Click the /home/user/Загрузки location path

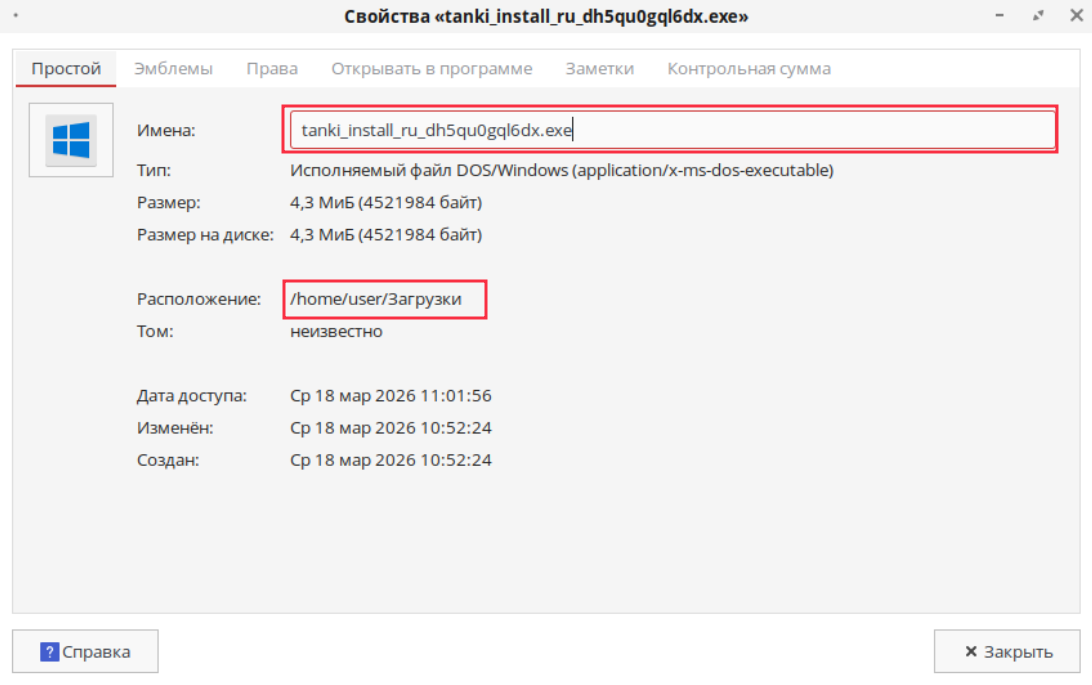(376, 299)
